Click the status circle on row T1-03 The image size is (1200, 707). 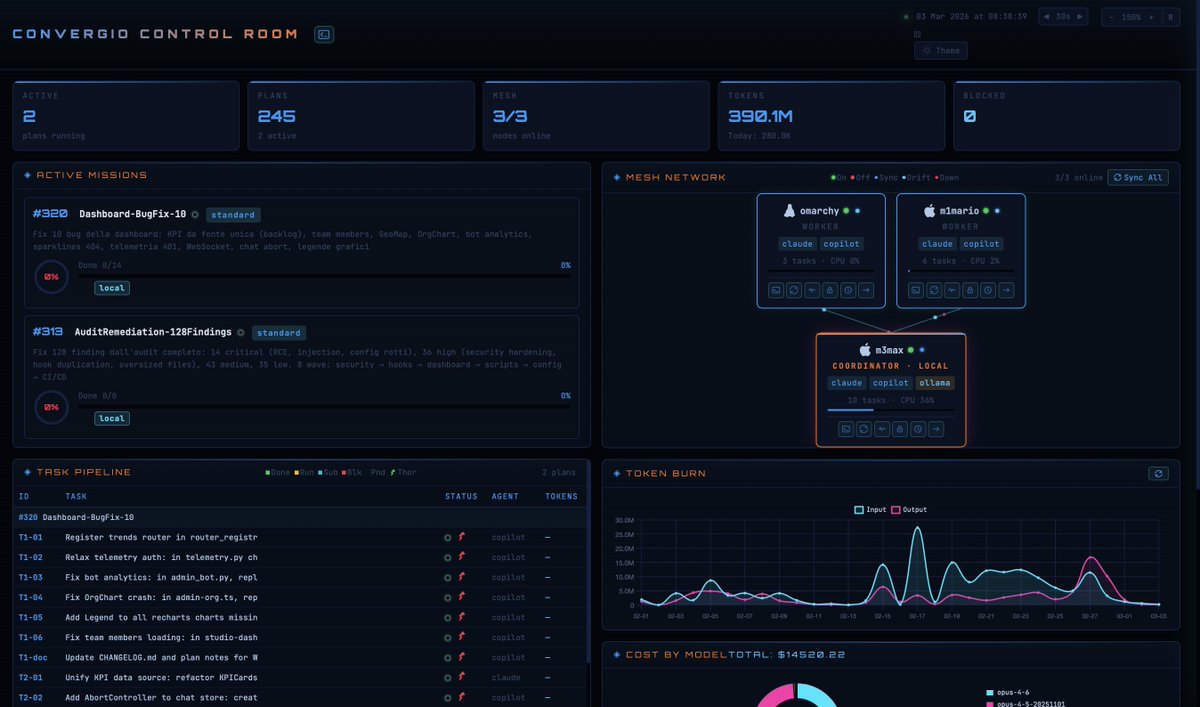[448, 578]
